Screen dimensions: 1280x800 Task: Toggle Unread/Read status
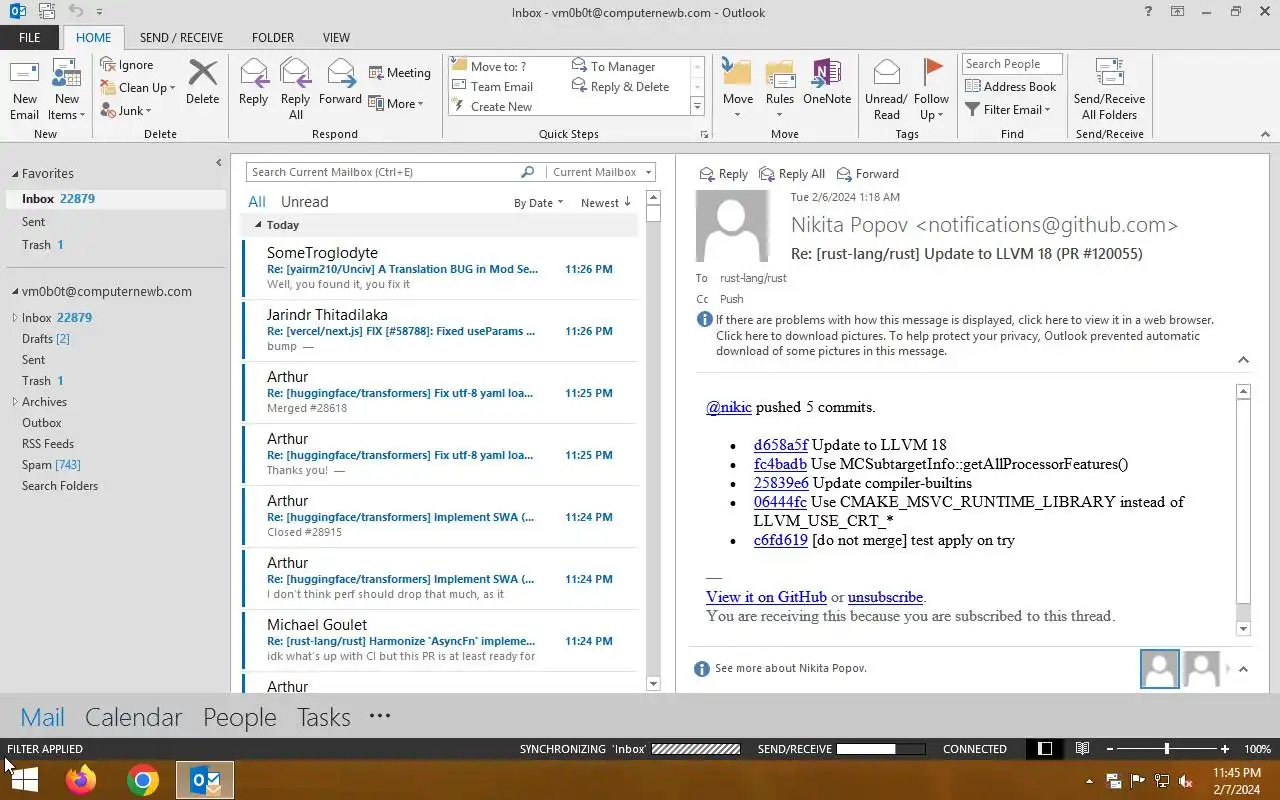pyautogui.click(x=886, y=90)
